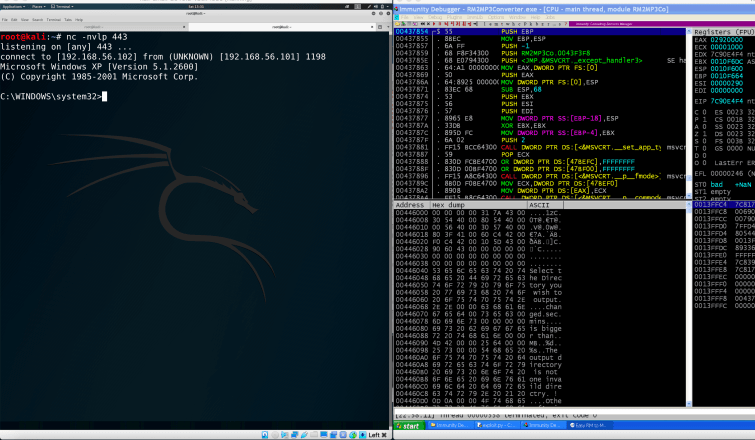Image resolution: width=755 pixels, height=440 pixels.
Task: Click the Windows XP Start button
Action: coord(409,426)
